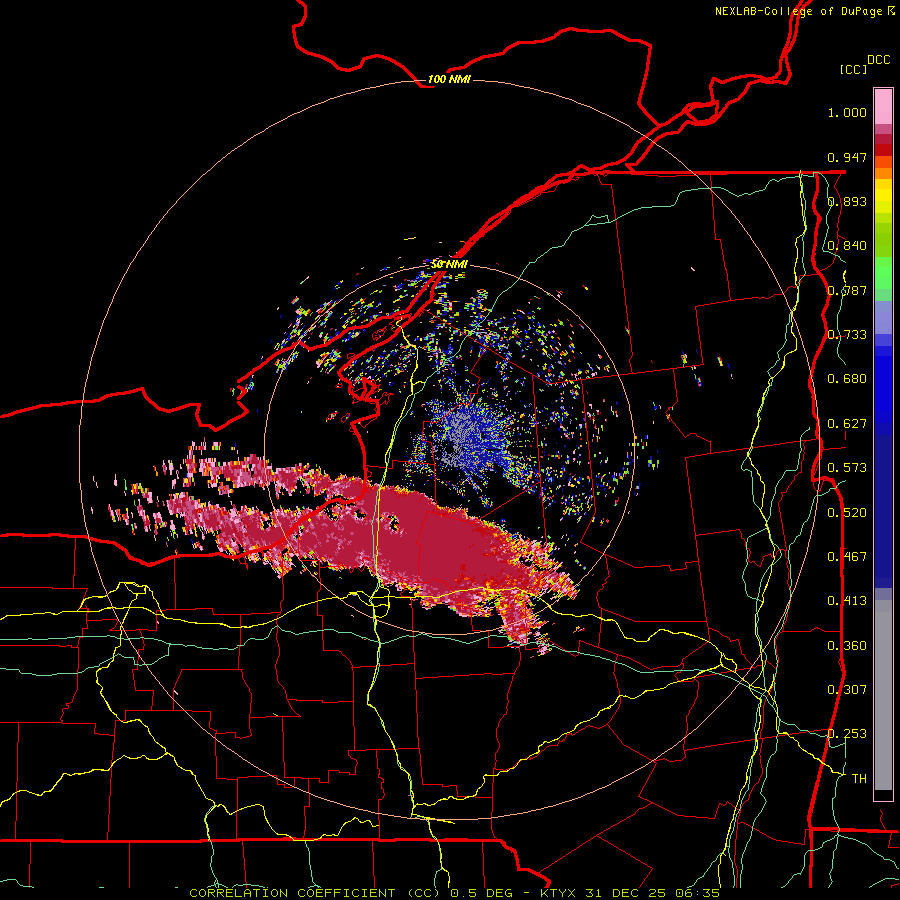
Task: Click the 0.893 scale value
Action: (847, 201)
